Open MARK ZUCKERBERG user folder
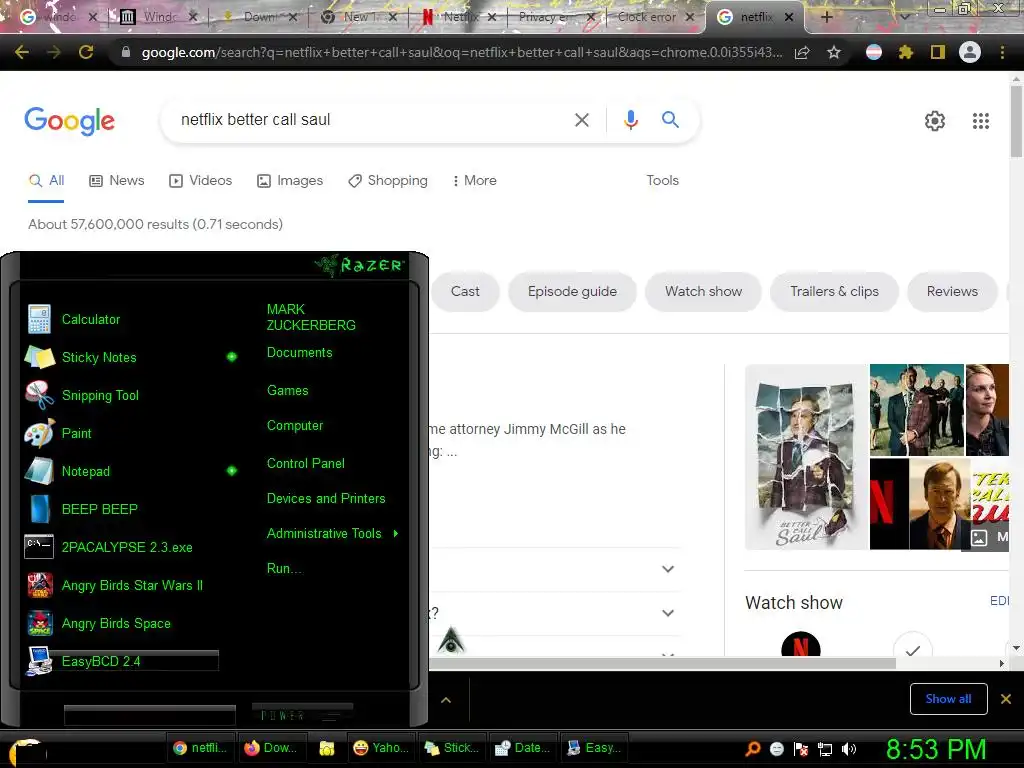 pyautogui.click(x=311, y=317)
